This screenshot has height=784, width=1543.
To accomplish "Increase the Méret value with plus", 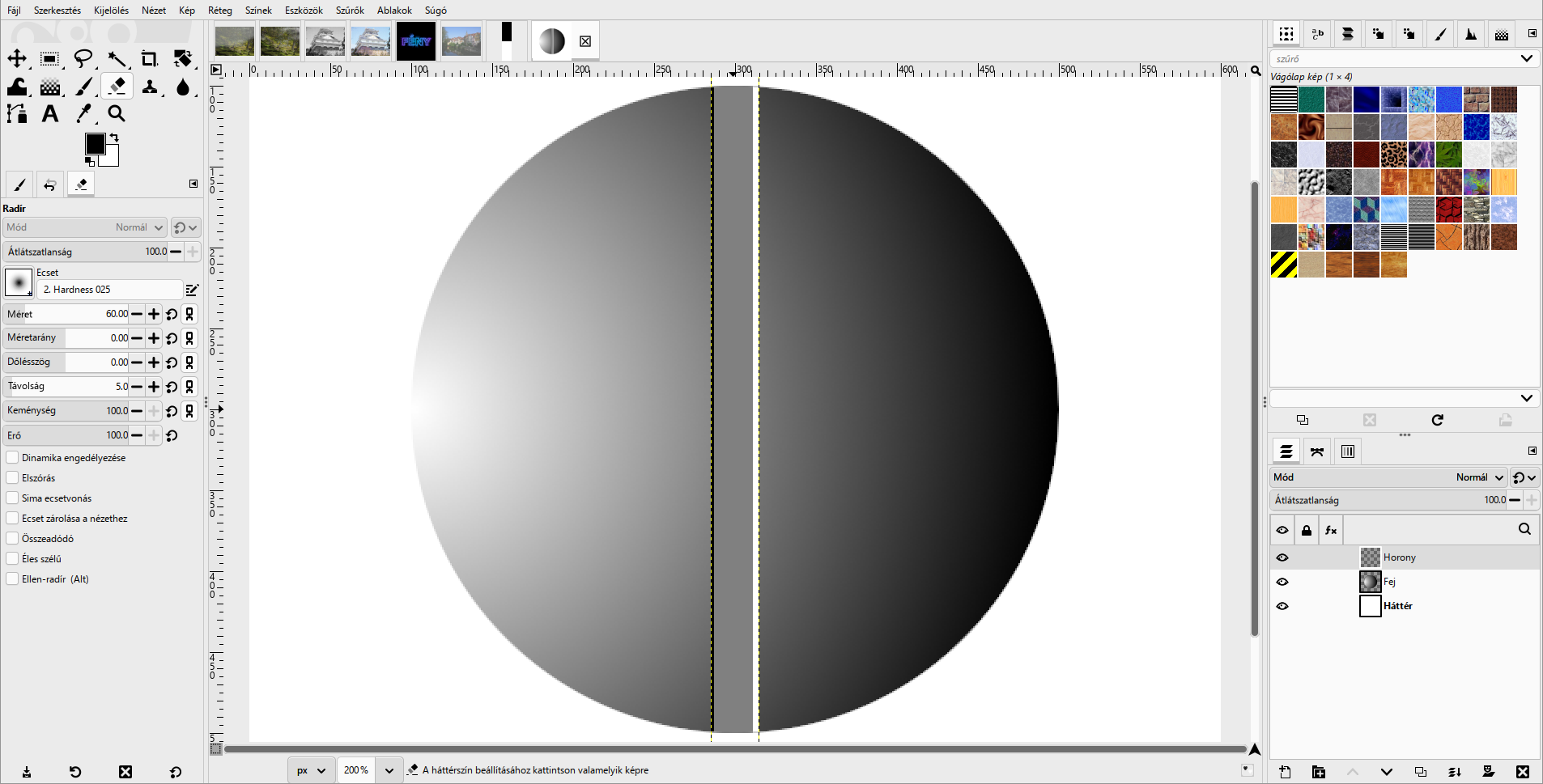I will (154, 314).
